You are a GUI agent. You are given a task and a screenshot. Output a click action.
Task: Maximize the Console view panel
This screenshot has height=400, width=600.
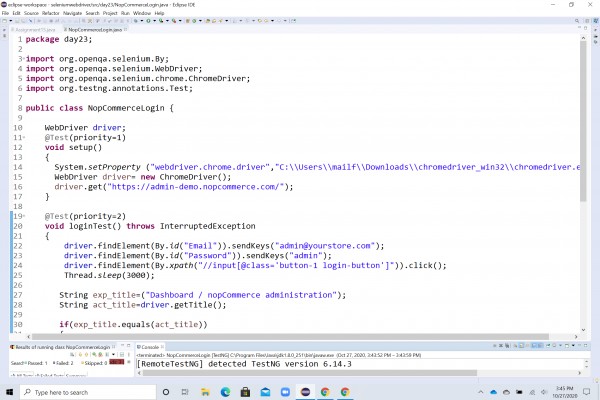click(585, 345)
